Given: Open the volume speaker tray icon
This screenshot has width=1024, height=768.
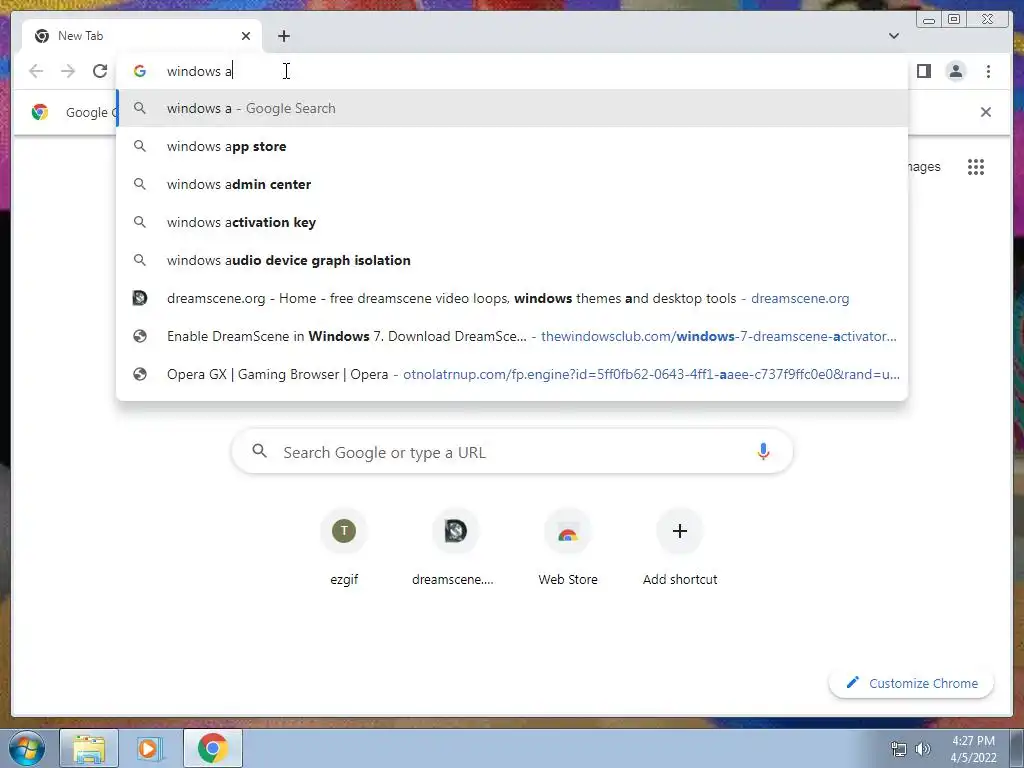Looking at the screenshot, I should tap(923, 749).
